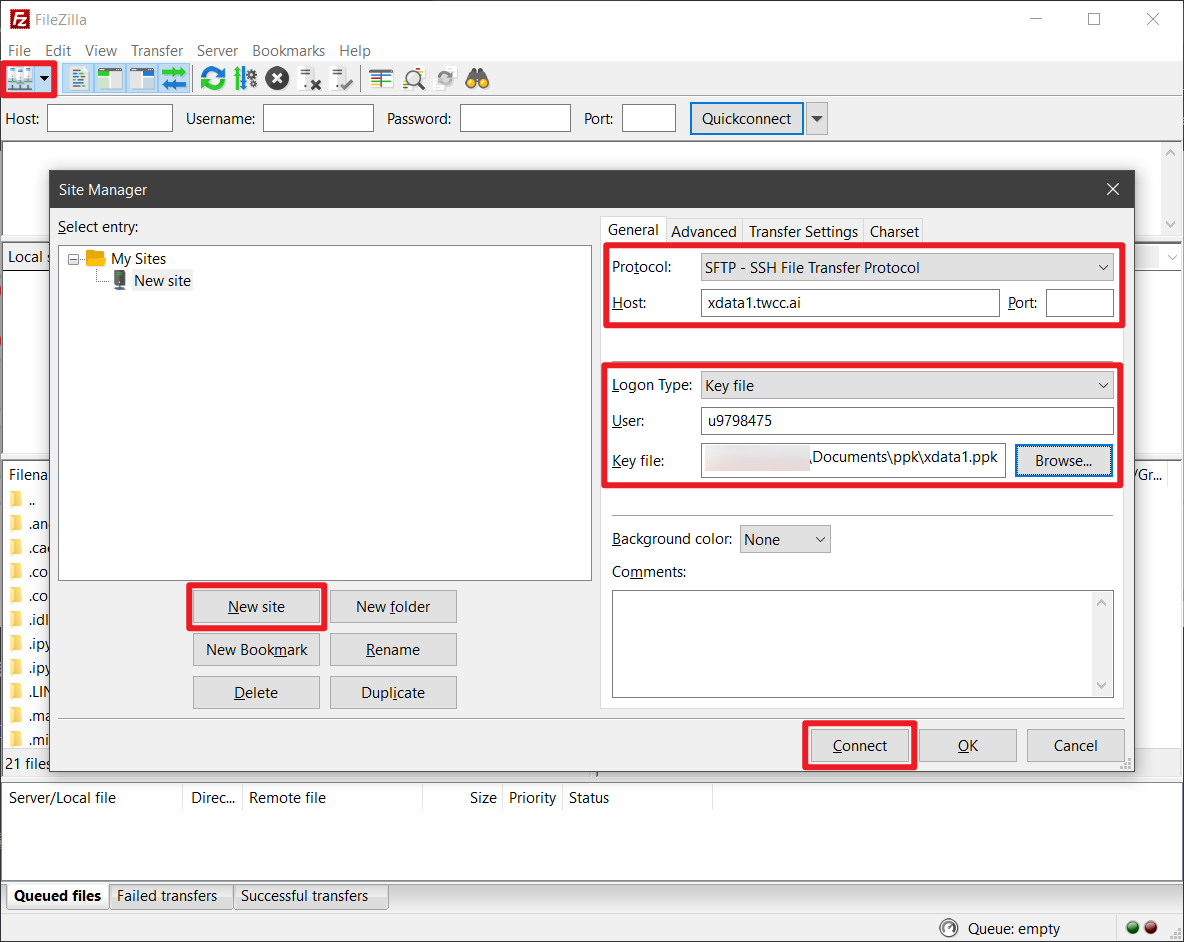Disconnect from server toolbar icon

(x=310, y=78)
